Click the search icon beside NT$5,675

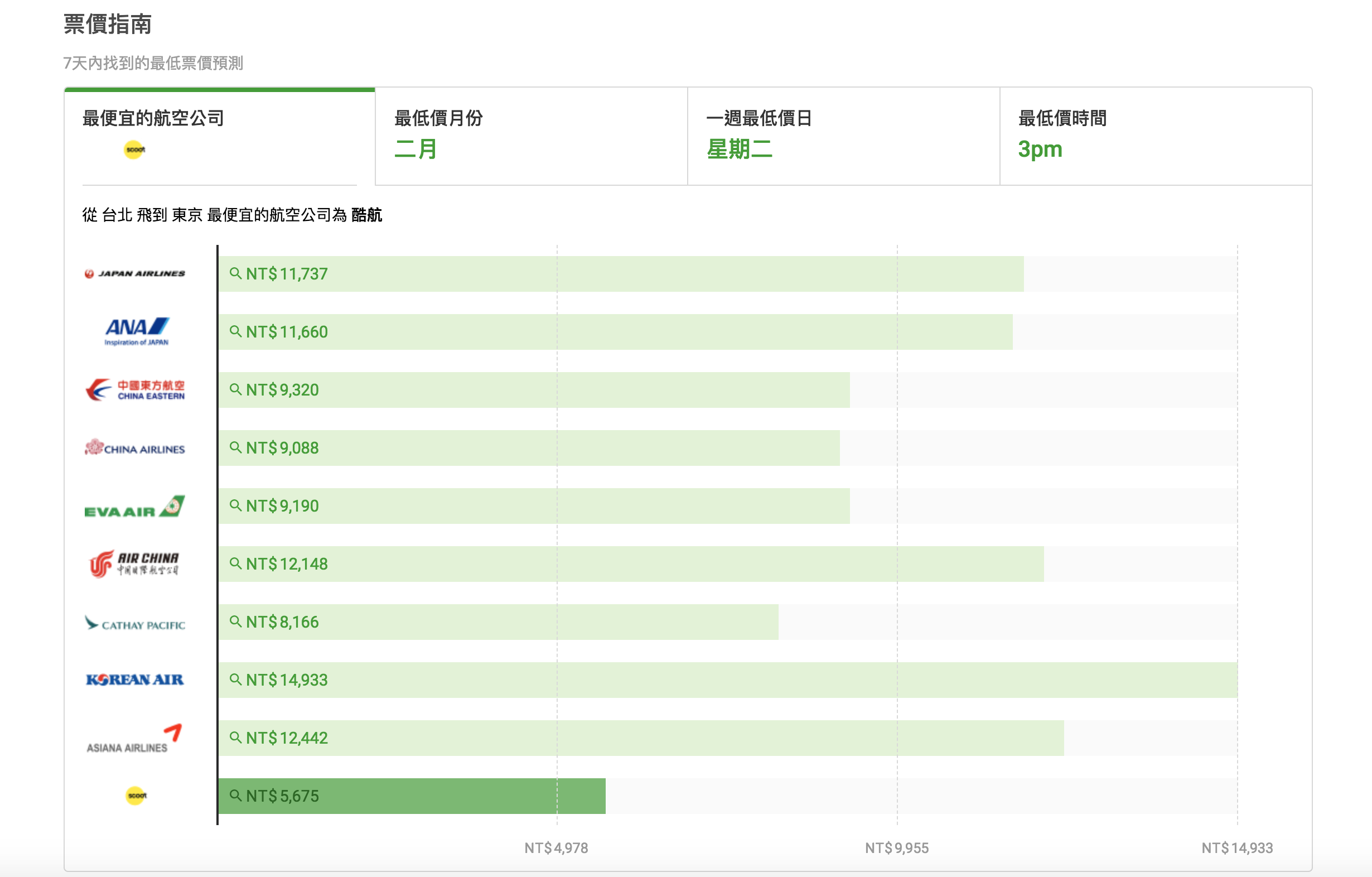pos(235,796)
